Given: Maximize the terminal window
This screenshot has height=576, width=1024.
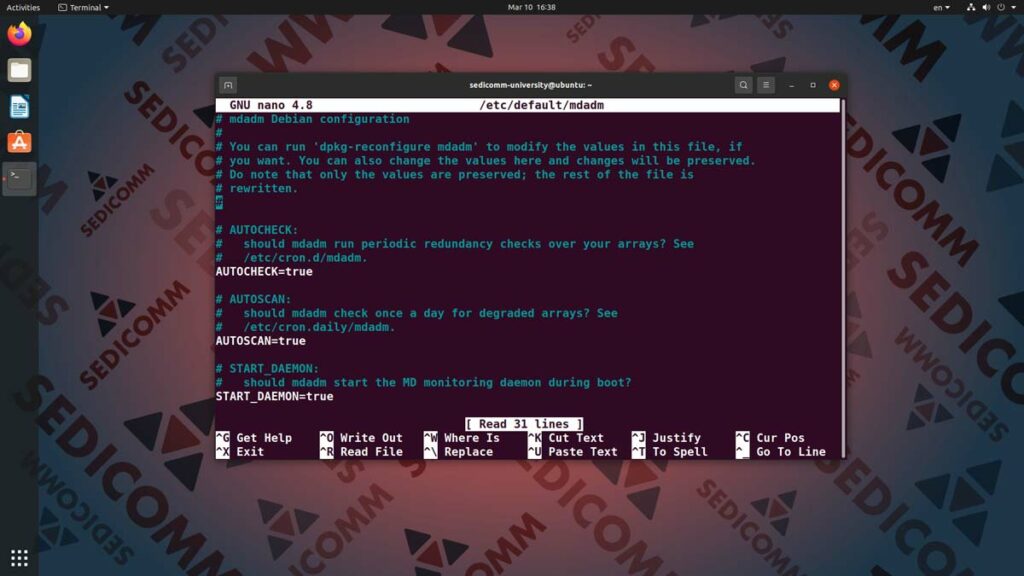Looking at the screenshot, I should (813, 85).
